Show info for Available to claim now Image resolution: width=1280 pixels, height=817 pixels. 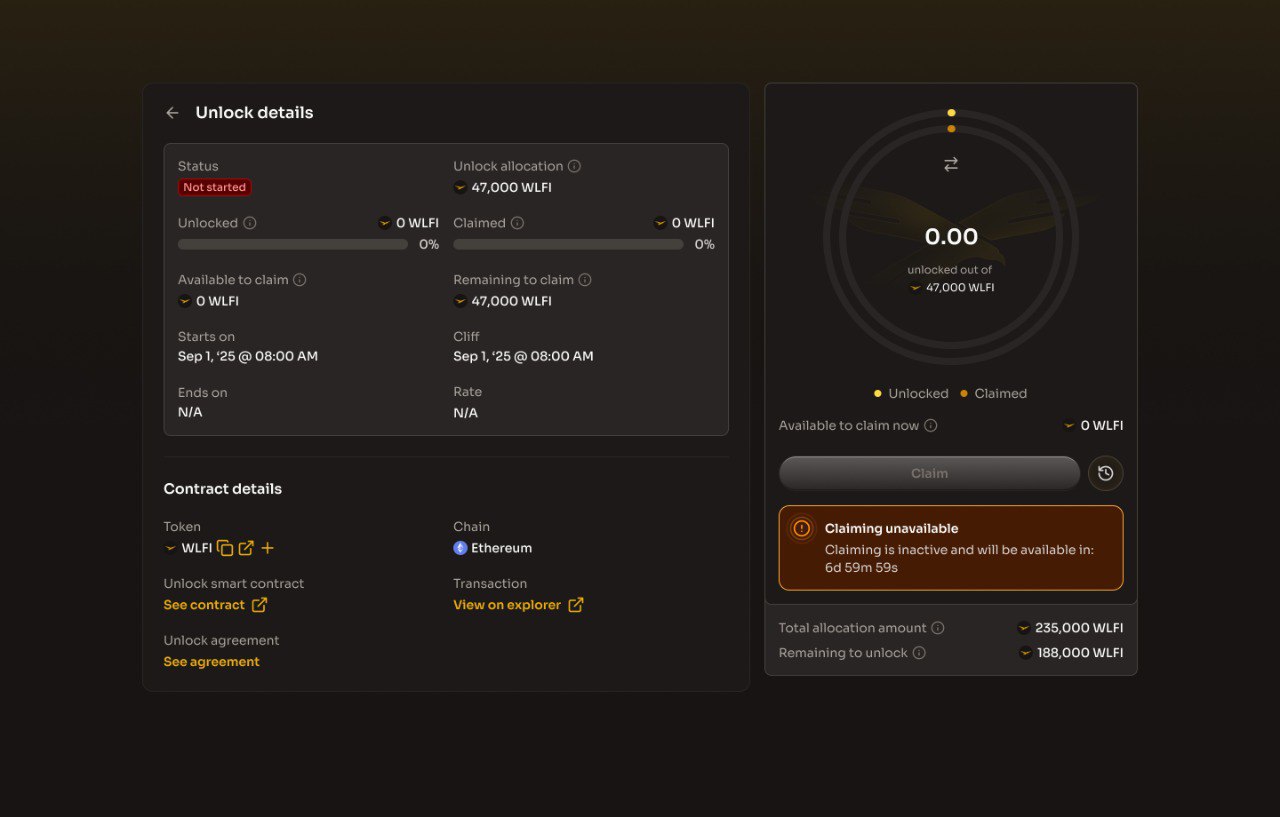(x=930, y=425)
